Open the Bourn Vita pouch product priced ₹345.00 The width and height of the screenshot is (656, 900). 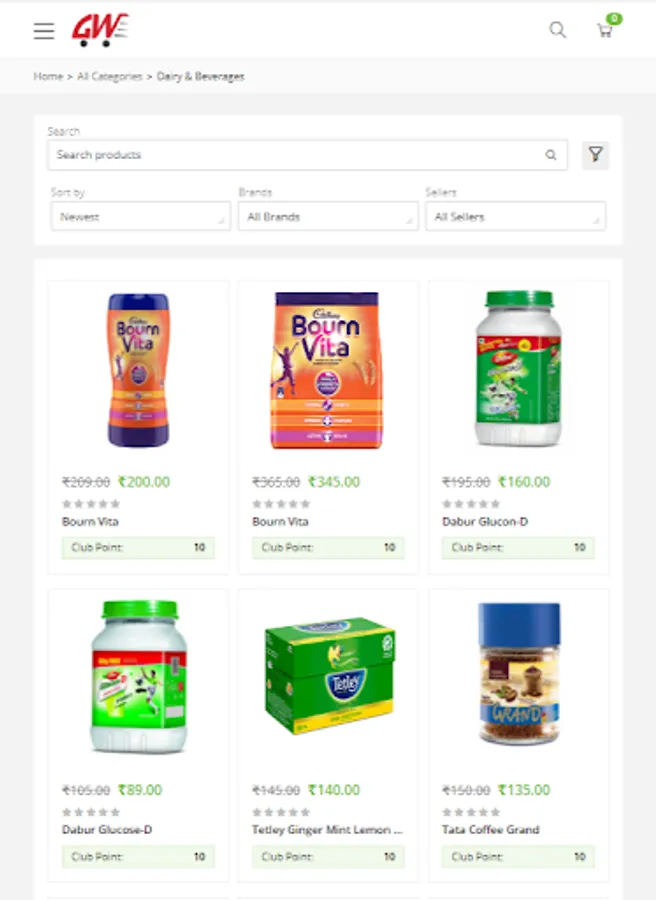327,370
